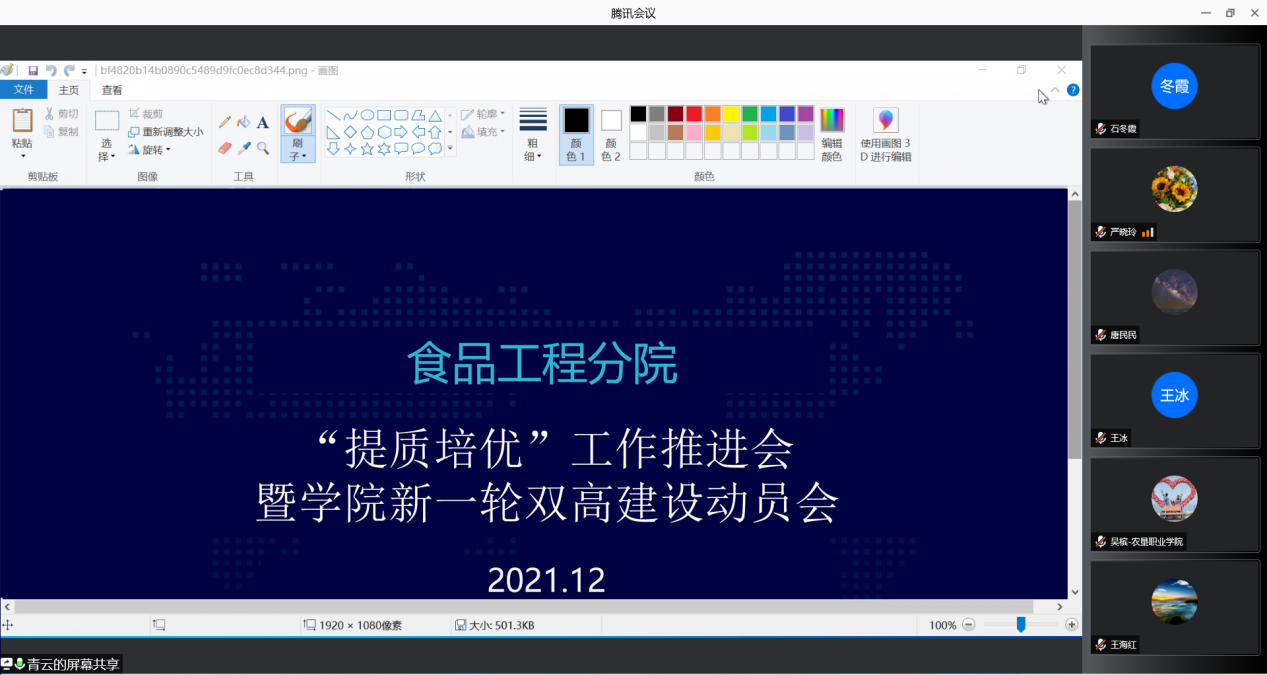The width and height of the screenshot is (1267, 675).
Task: Pick the red color swatch
Action: tap(693, 114)
